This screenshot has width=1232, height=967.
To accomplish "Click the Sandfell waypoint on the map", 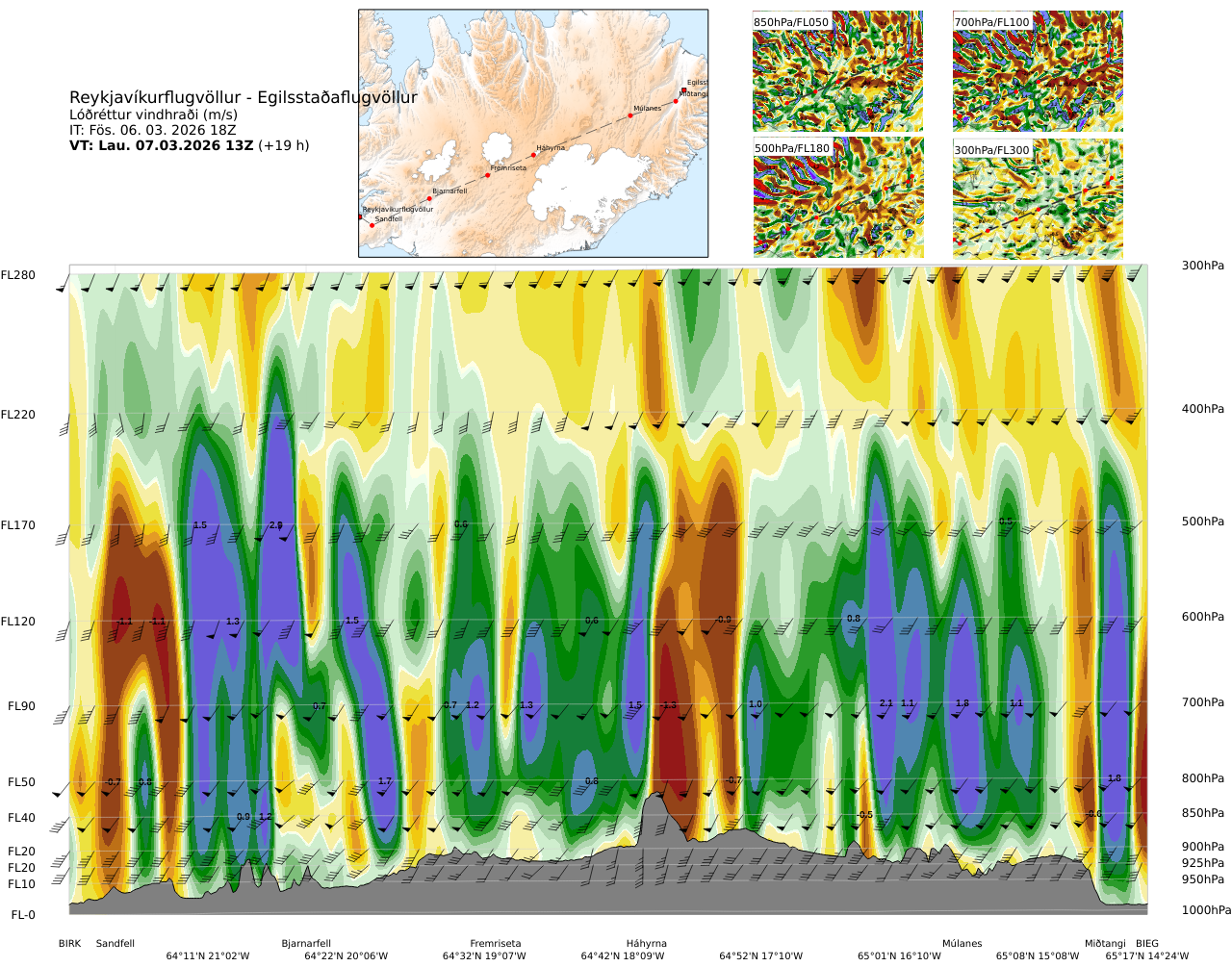I will (x=372, y=225).
